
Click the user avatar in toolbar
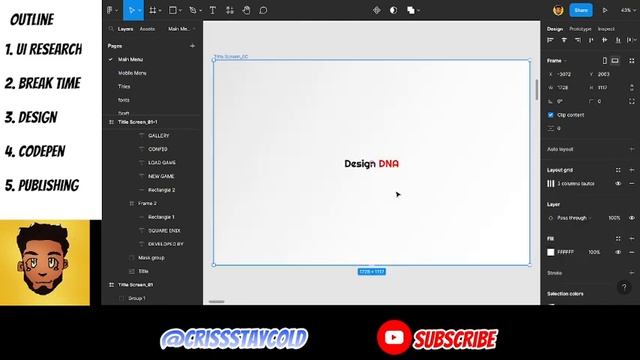coord(558,10)
